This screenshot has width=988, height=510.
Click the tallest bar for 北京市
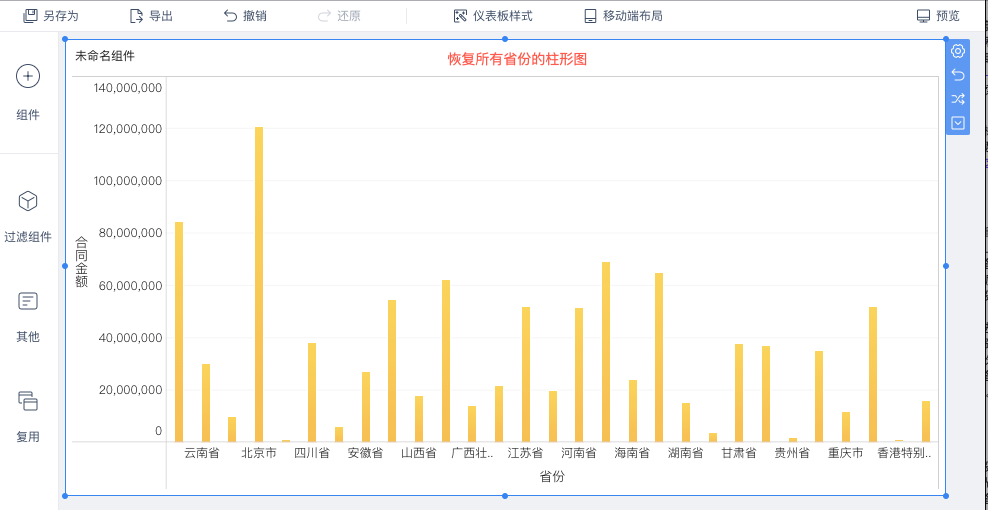[x=259, y=284]
